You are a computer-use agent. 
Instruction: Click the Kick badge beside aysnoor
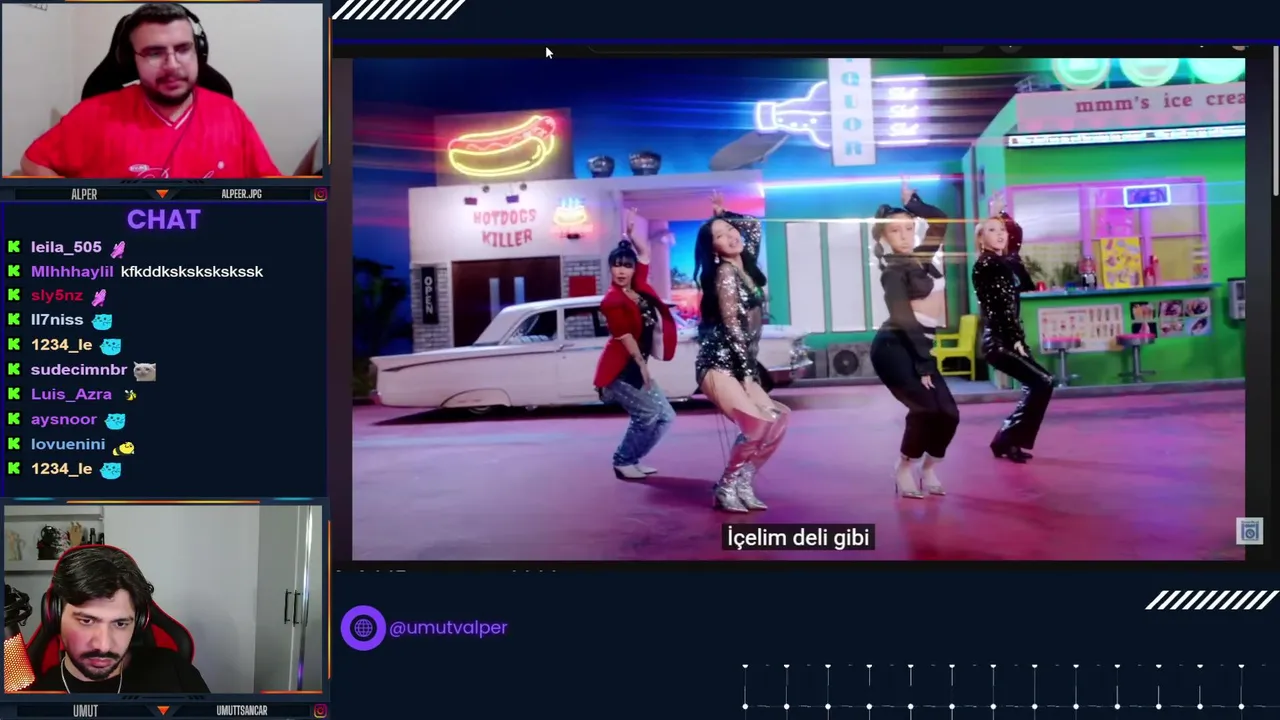point(14,419)
